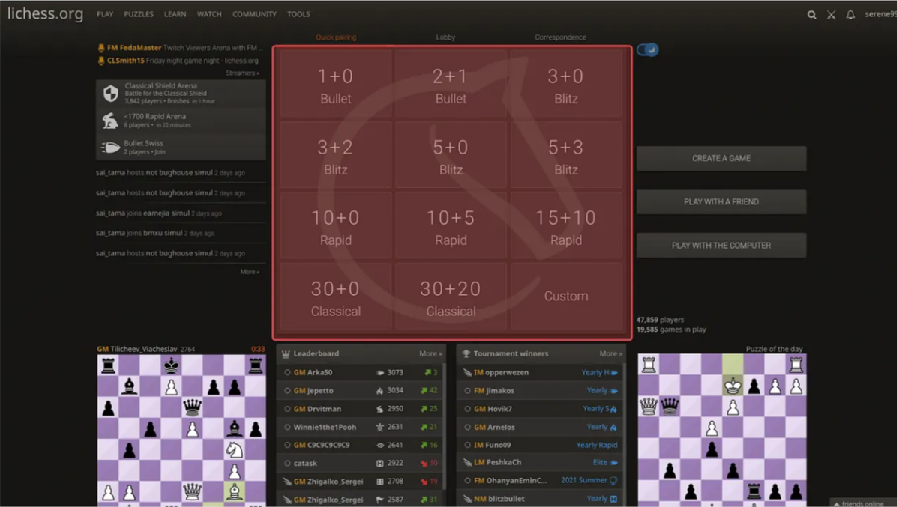Open the search magnifier icon

pyautogui.click(x=812, y=15)
